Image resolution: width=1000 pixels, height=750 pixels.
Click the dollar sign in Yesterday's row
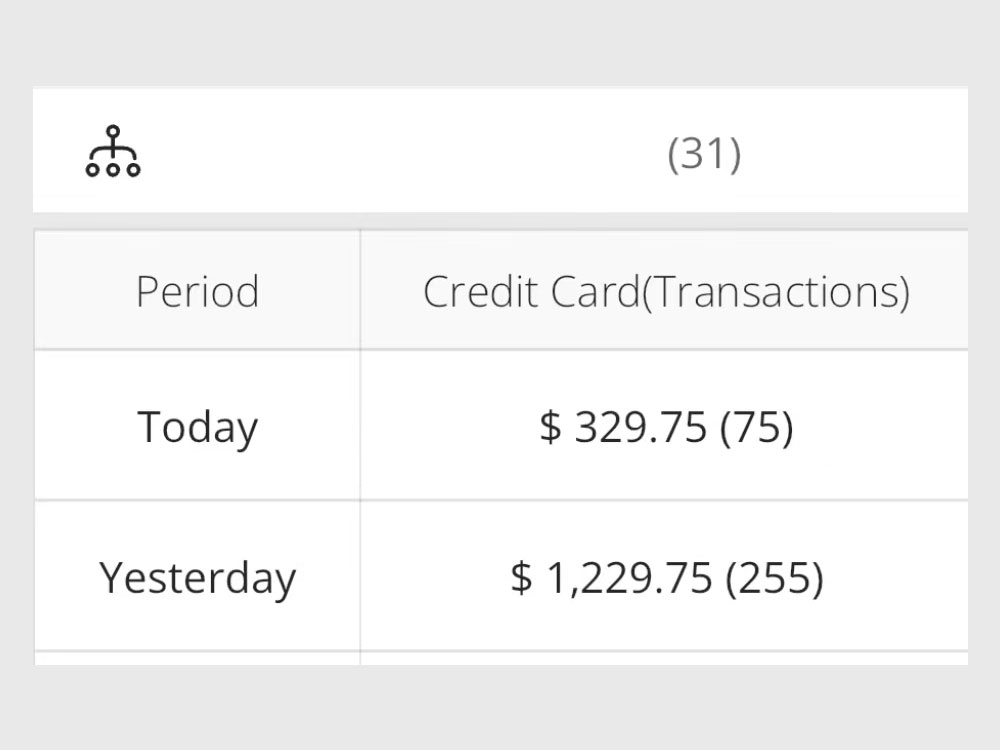coord(521,578)
